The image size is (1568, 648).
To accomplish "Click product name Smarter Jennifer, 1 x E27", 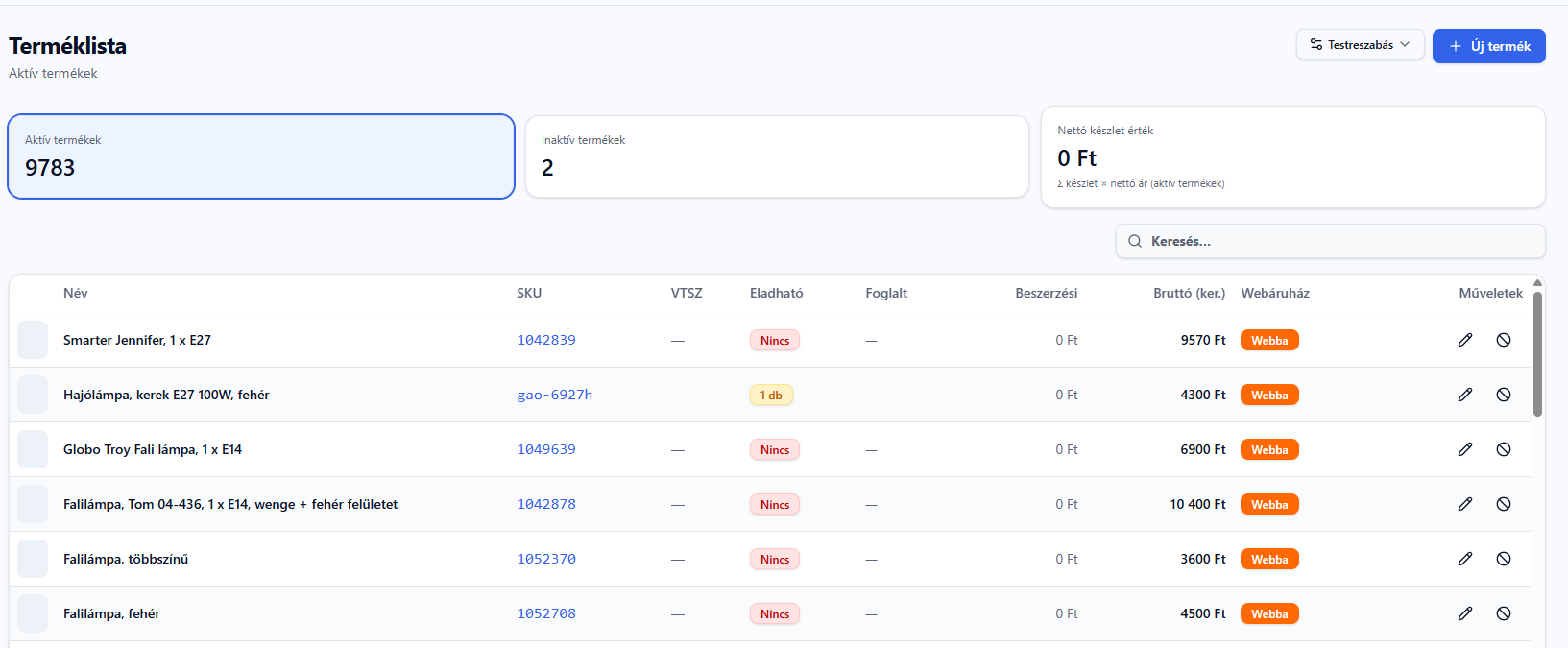I will pyautogui.click(x=137, y=340).
